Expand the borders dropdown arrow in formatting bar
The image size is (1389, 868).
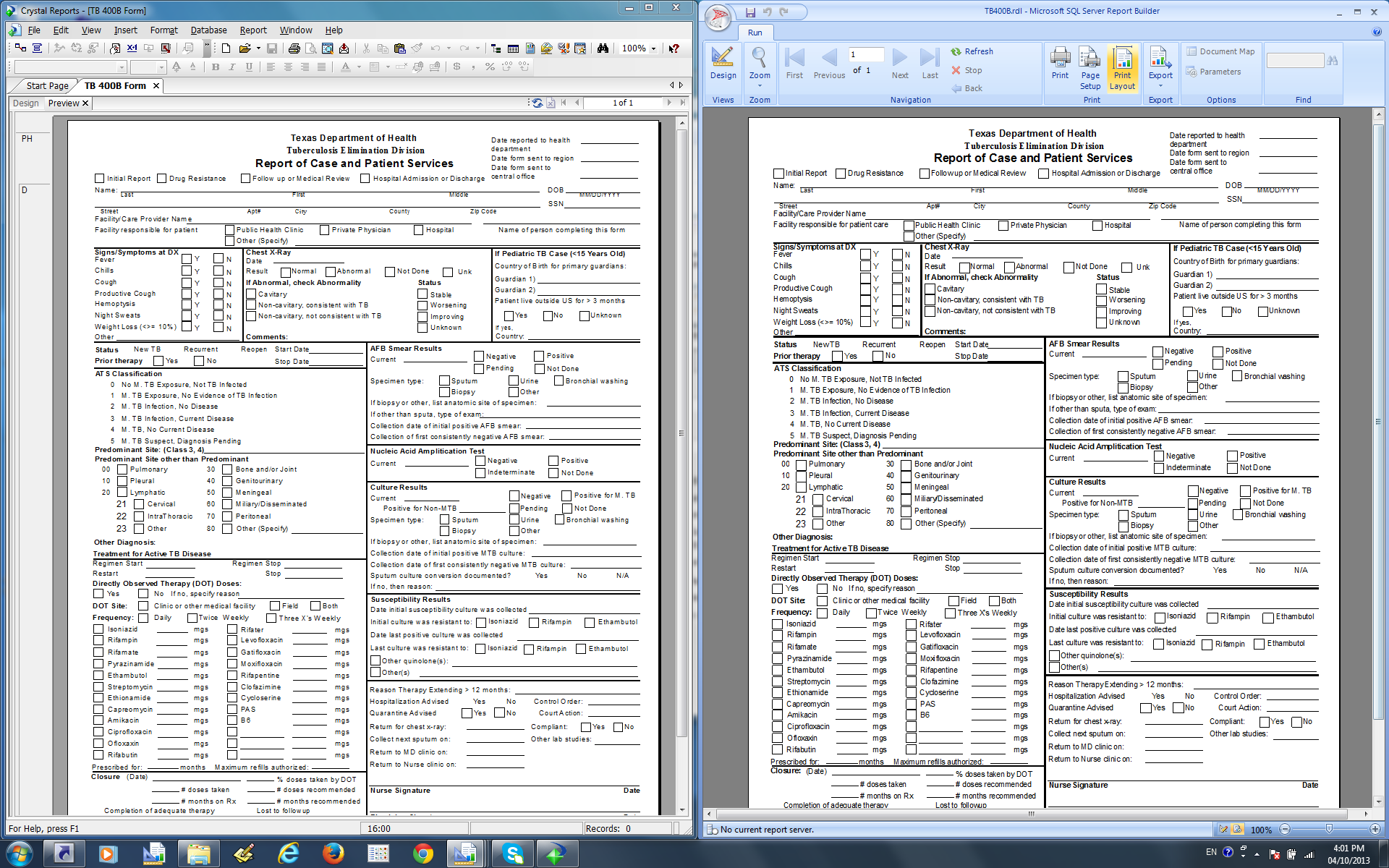click(x=388, y=67)
